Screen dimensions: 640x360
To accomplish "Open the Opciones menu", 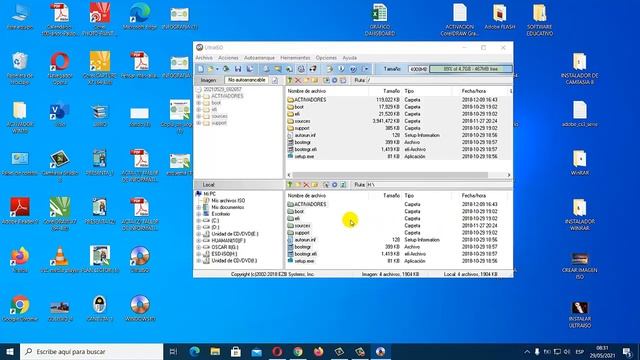I will [x=326, y=58].
